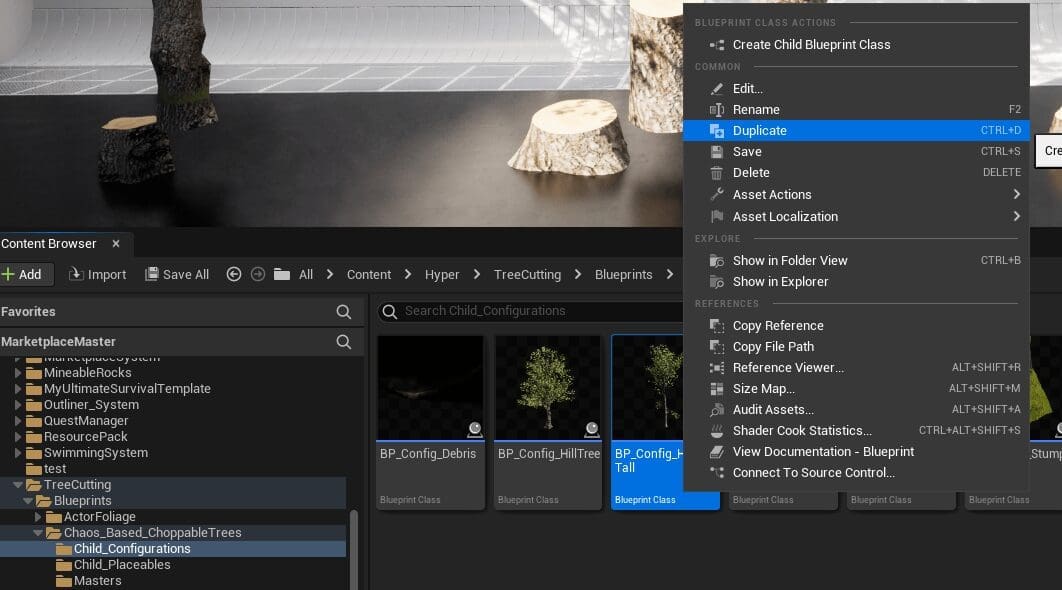This screenshot has height=590, width=1062.
Task: Choose Duplicate in the context menu
Action: point(759,131)
